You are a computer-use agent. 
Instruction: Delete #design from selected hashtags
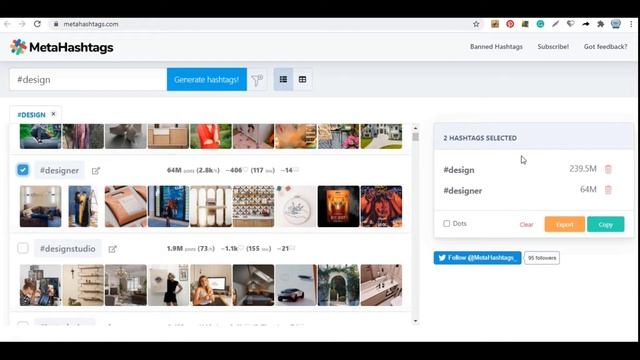point(608,169)
